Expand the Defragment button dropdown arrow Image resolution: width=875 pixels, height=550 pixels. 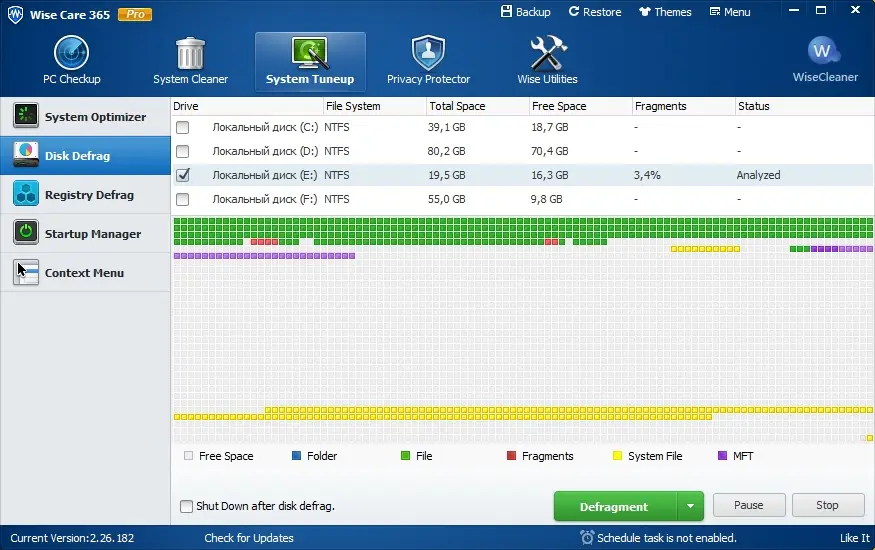690,506
